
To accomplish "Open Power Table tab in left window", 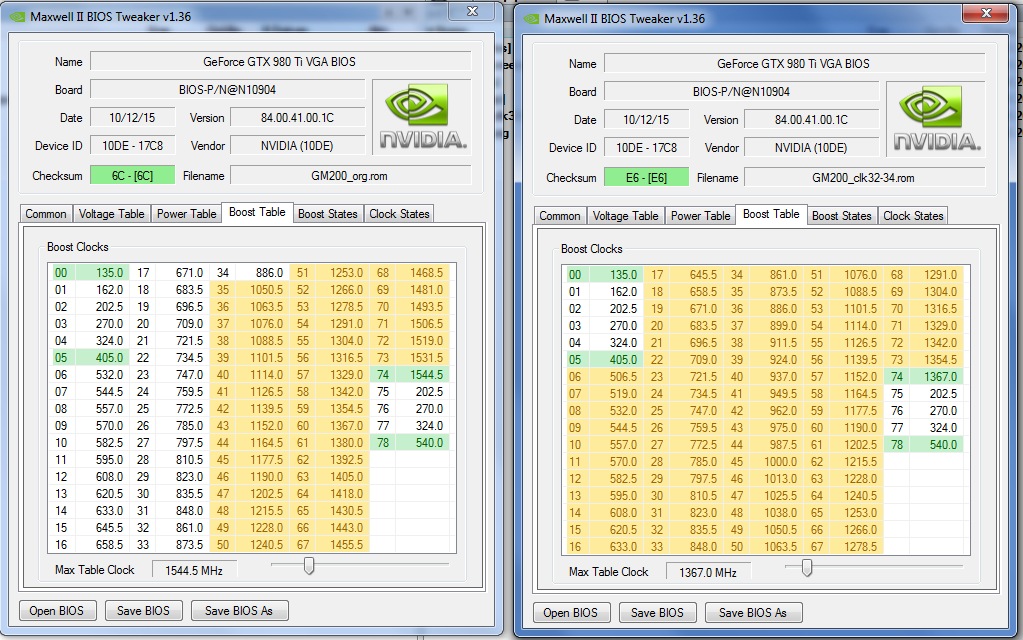I will click(x=187, y=214).
